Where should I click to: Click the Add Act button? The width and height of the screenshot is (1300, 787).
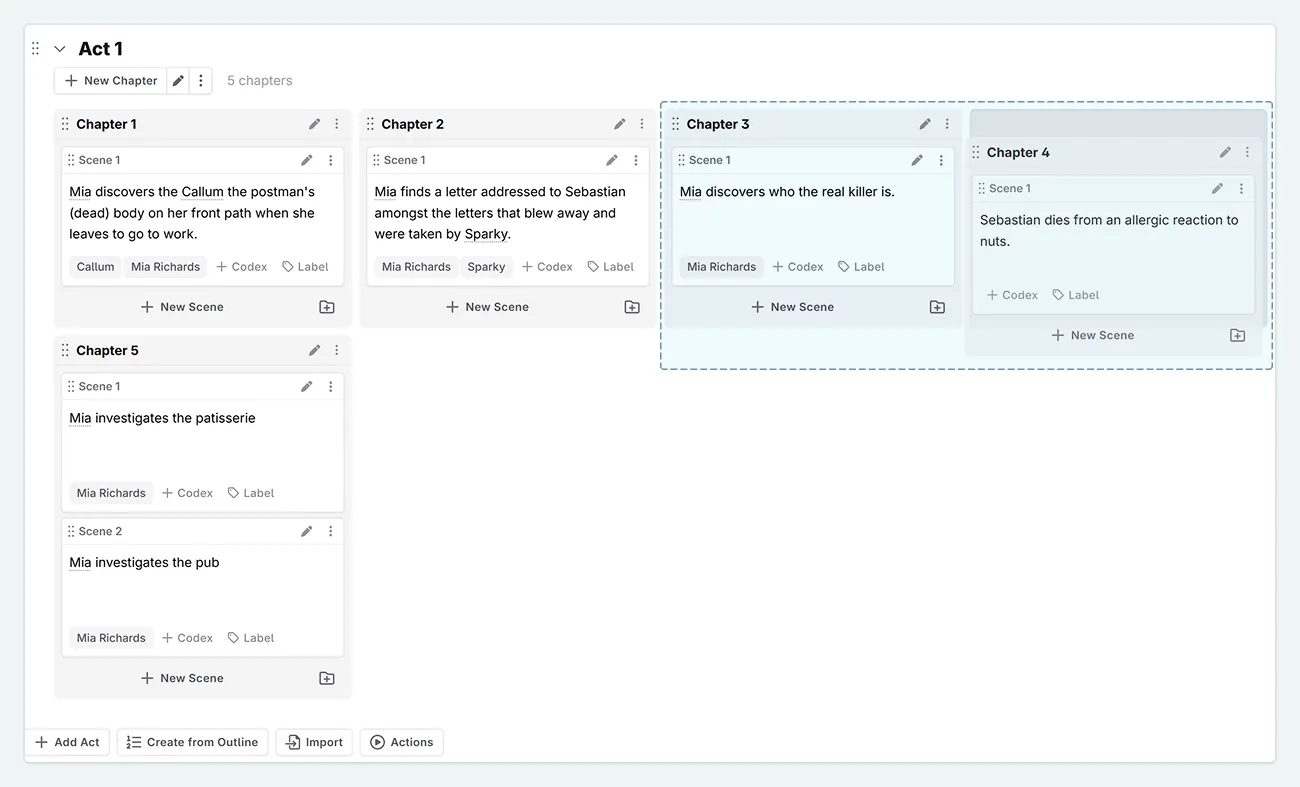click(x=67, y=742)
